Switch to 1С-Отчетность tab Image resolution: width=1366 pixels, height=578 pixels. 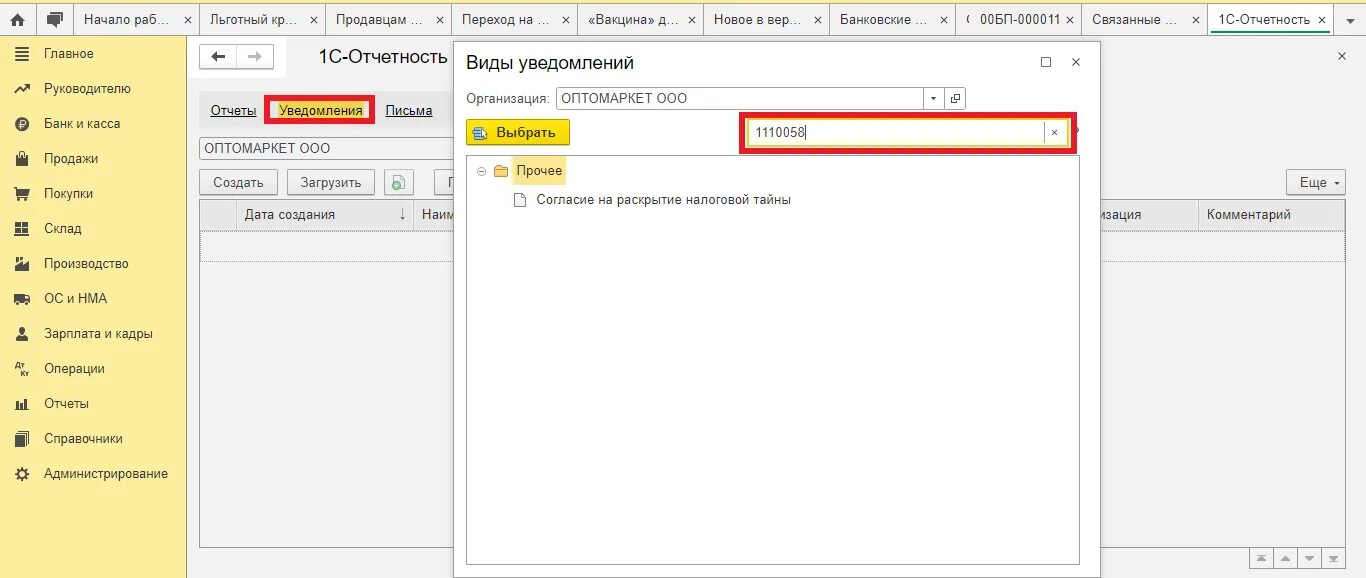pyautogui.click(x=1264, y=20)
